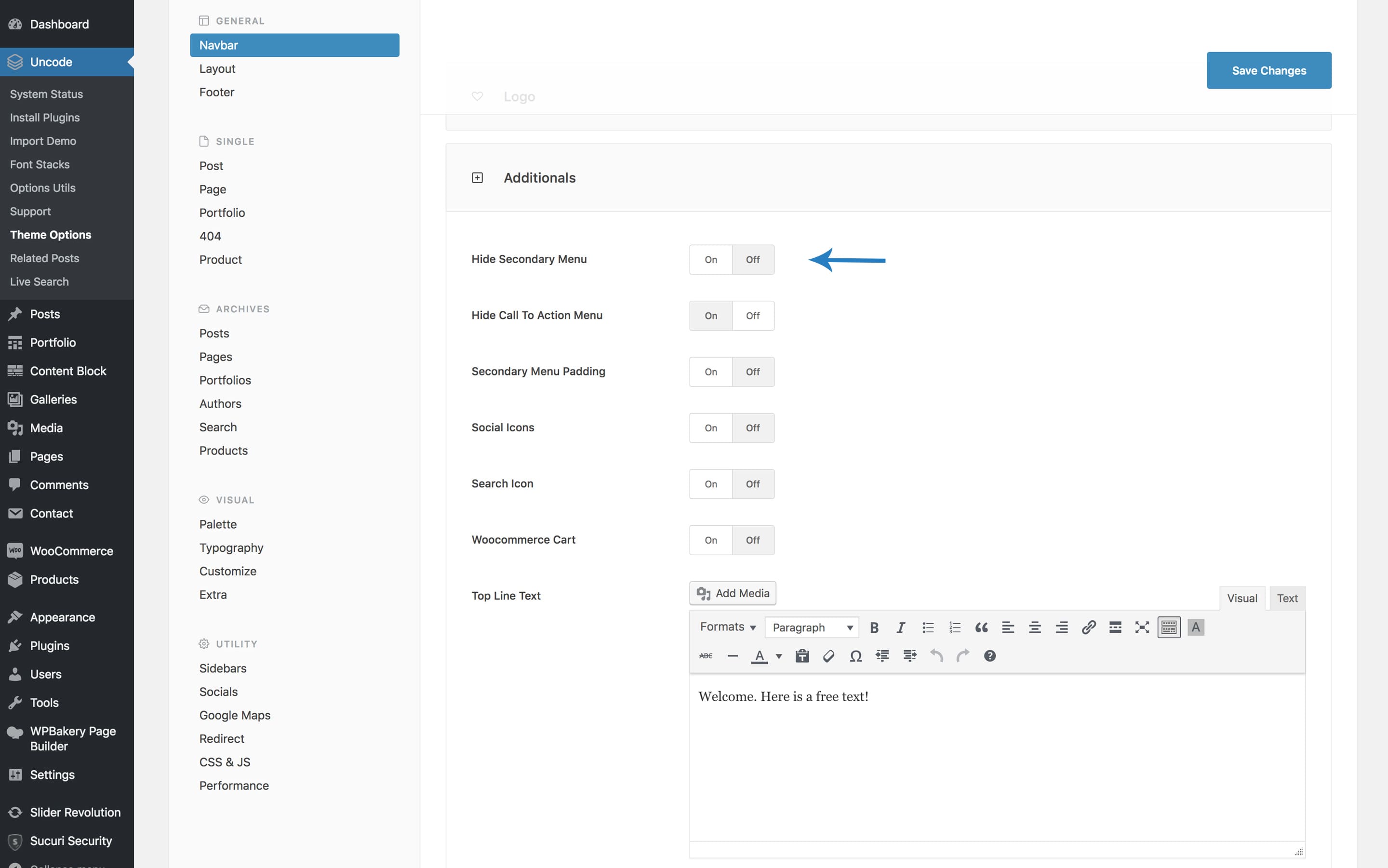Click the clear formatting eraser icon
1388x868 pixels.
coord(828,655)
